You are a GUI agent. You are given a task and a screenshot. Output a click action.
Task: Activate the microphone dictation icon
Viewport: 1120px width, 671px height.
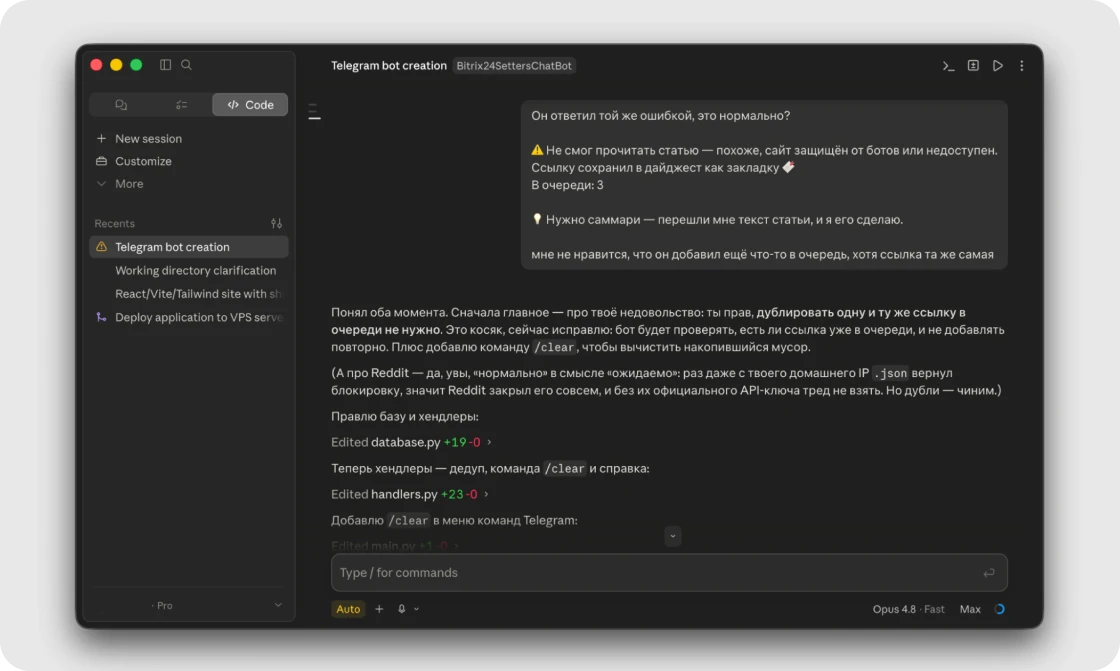[x=401, y=609]
